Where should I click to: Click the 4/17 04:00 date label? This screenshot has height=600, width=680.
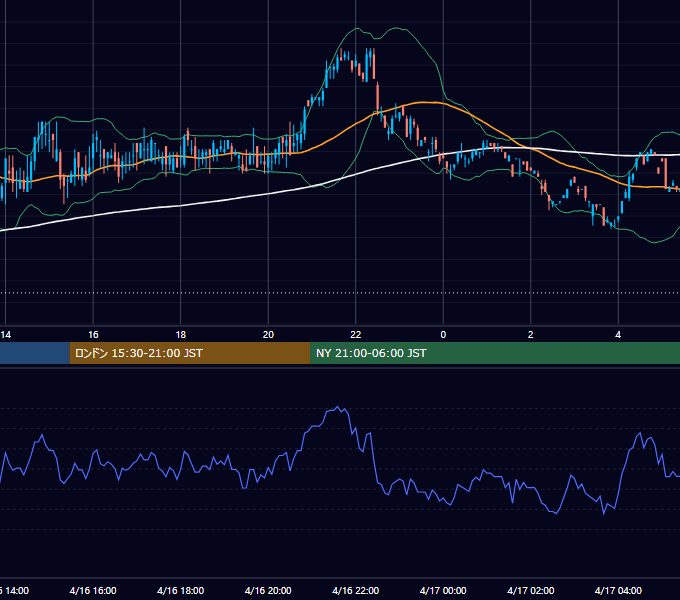(x=618, y=590)
